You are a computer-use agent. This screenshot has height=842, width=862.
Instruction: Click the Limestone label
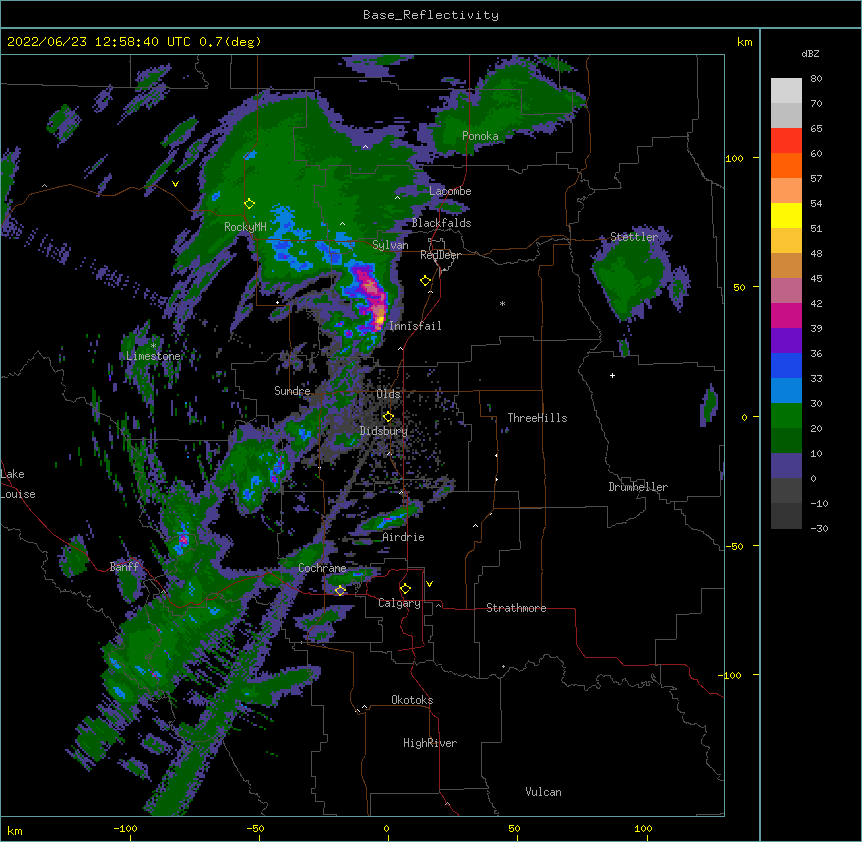click(x=153, y=356)
